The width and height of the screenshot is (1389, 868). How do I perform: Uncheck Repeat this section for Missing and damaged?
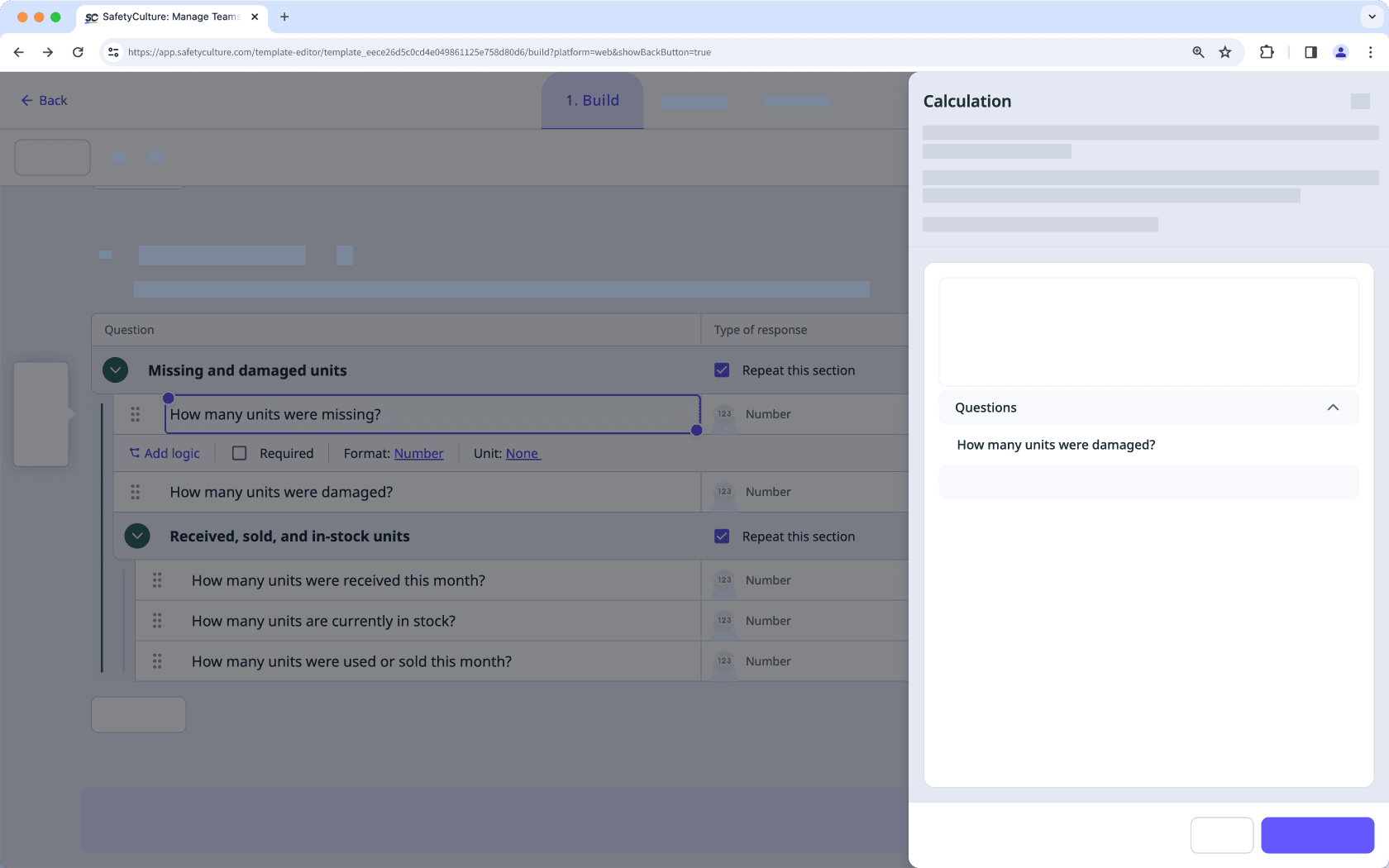pyautogui.click(x=722, y=370)
